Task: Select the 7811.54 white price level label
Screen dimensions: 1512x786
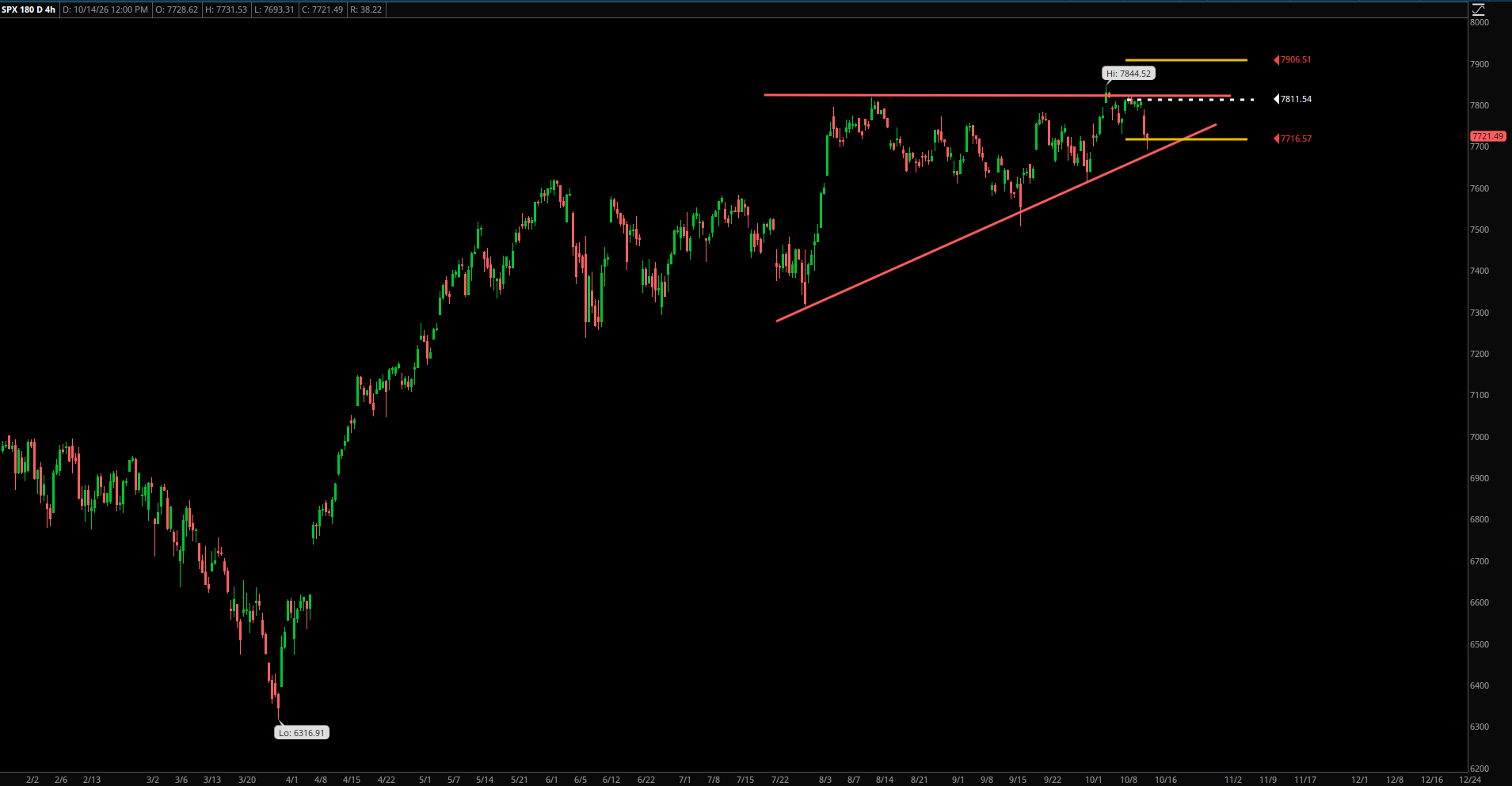Action: point(1293,99)
